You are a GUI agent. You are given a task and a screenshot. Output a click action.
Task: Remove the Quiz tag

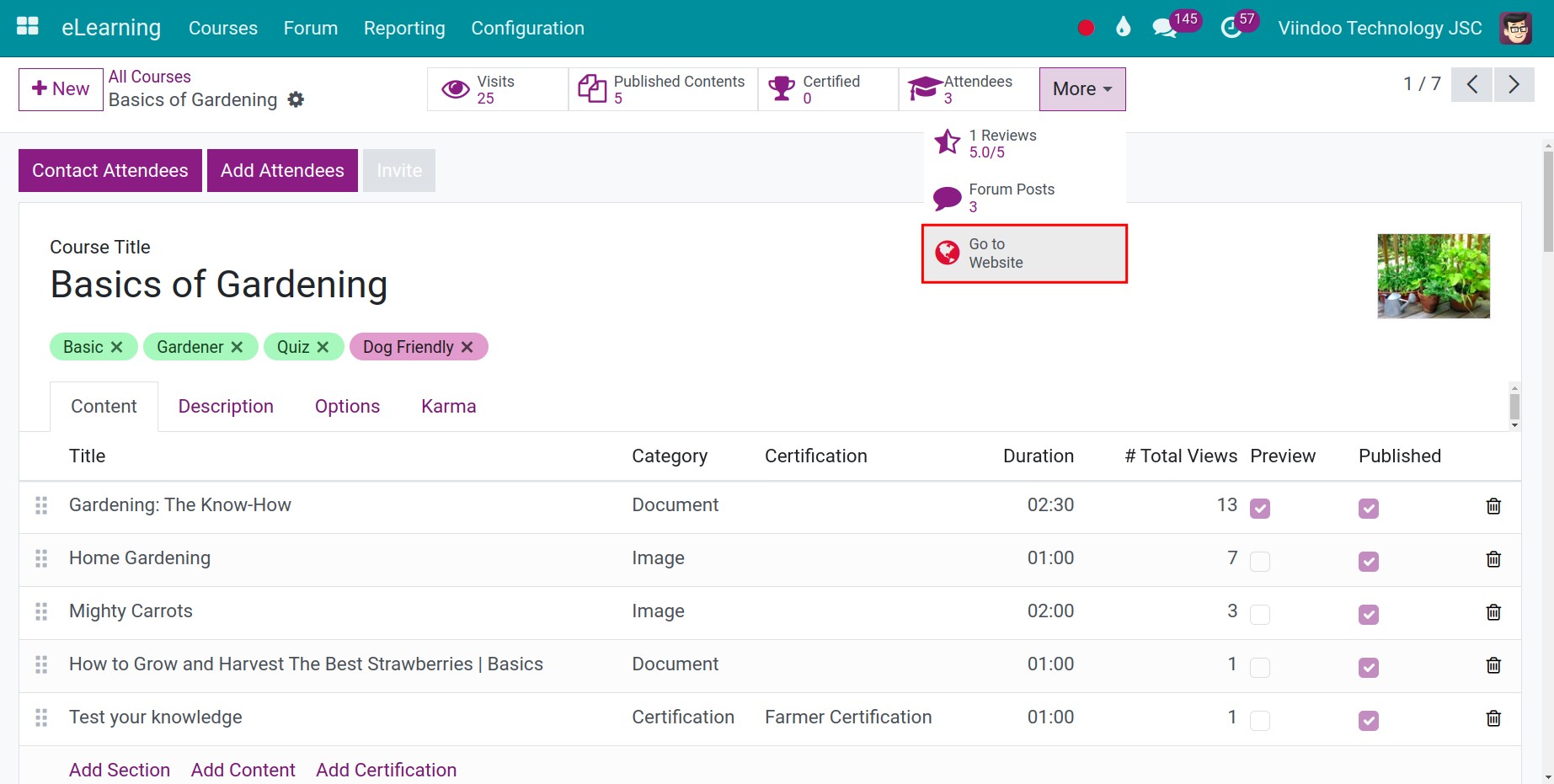point(323,347)
